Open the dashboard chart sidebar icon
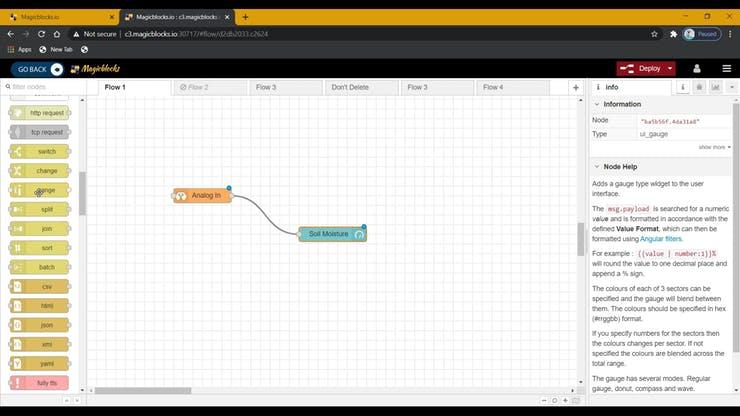 [x=714, y=87]
